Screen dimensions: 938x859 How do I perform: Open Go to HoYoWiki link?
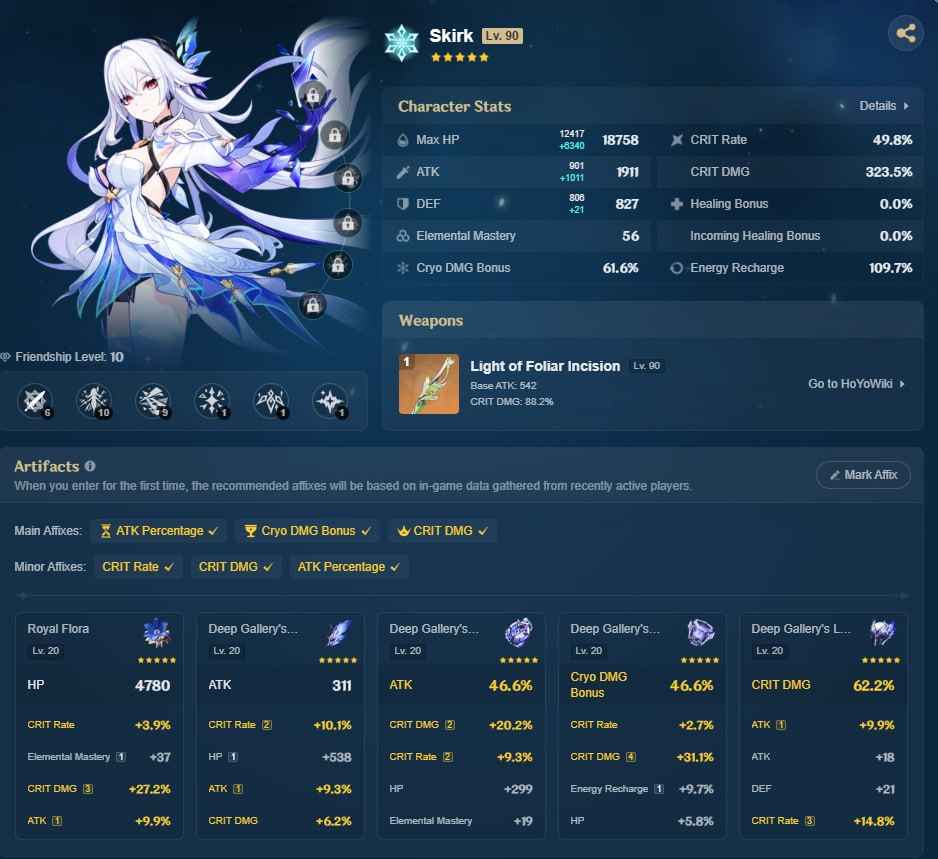coord(857,384)
